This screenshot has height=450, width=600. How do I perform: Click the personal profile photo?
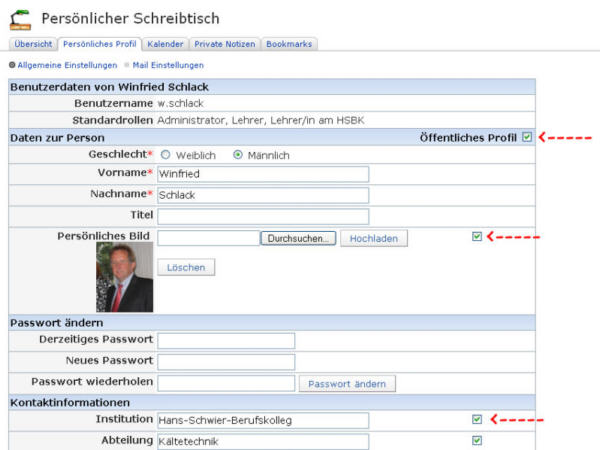click(x=125, y=277)
